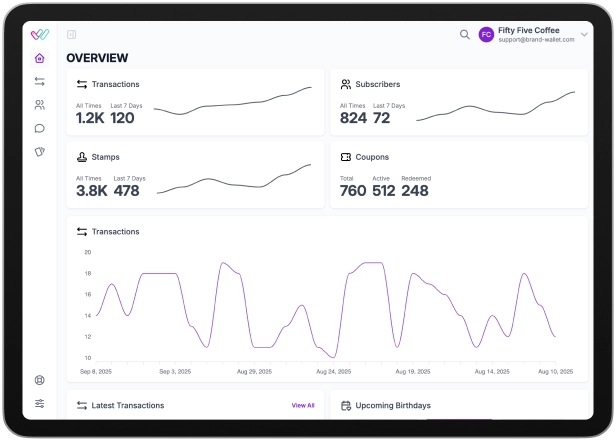This screenshot has height=441, width=616.
Task: Click the Brand Wallet logo
Action: tap(39, 34)
